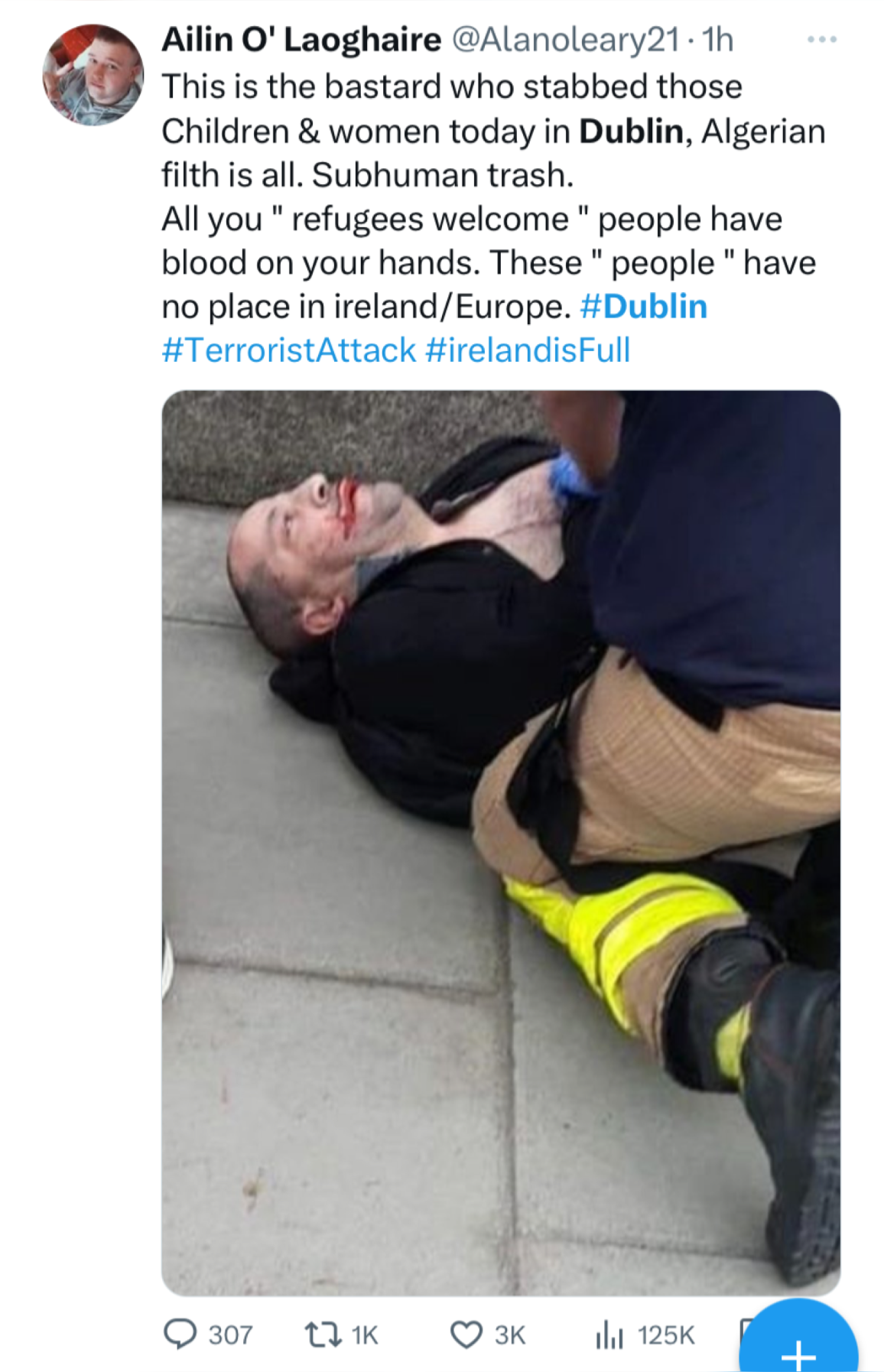Follow the #Dublin hashtag link
This screenshot has height=1372, width=884.
pyautogui.click(x=644, y=307)
